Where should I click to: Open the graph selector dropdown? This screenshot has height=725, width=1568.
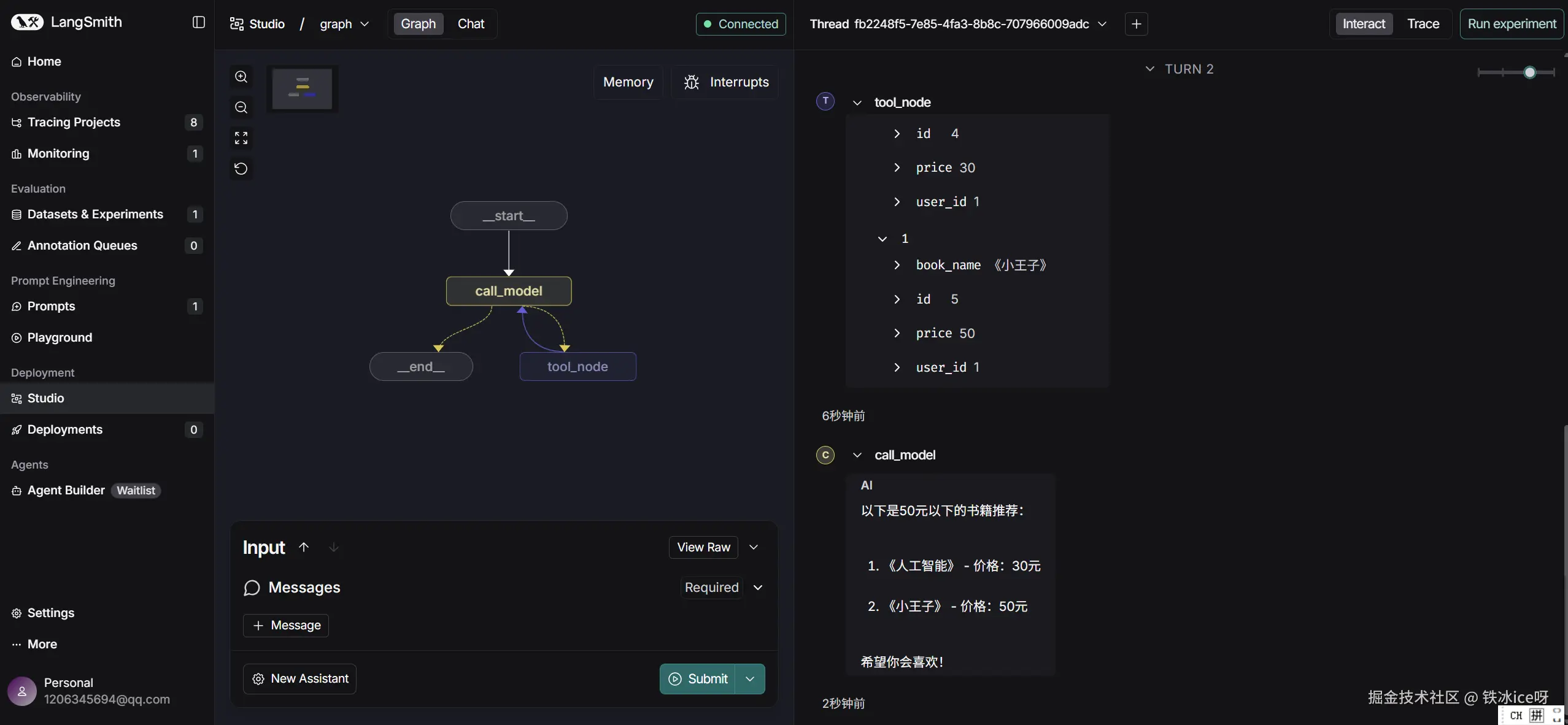(344, 24)
